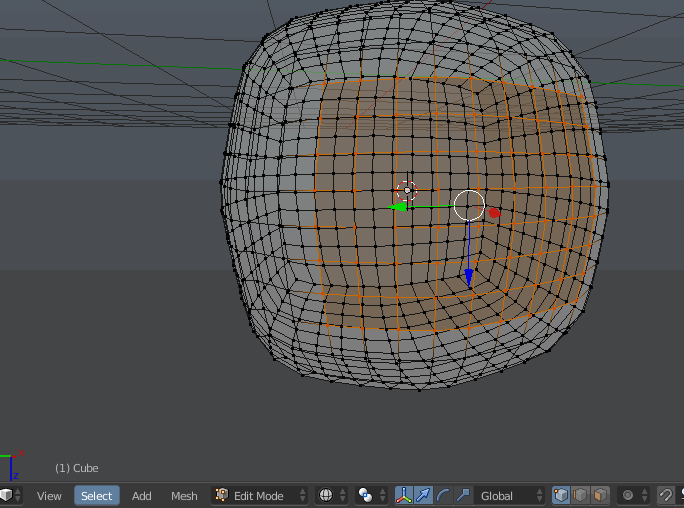Select the translate manipulator arrow icon
The image size is (684, 508).
[423, 495]
